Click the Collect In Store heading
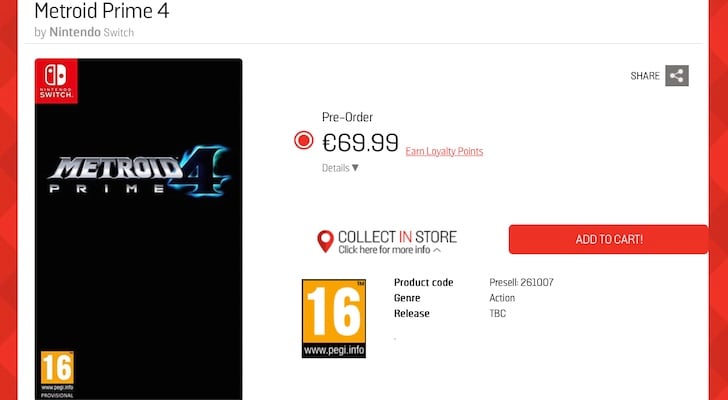 [397, 237]
